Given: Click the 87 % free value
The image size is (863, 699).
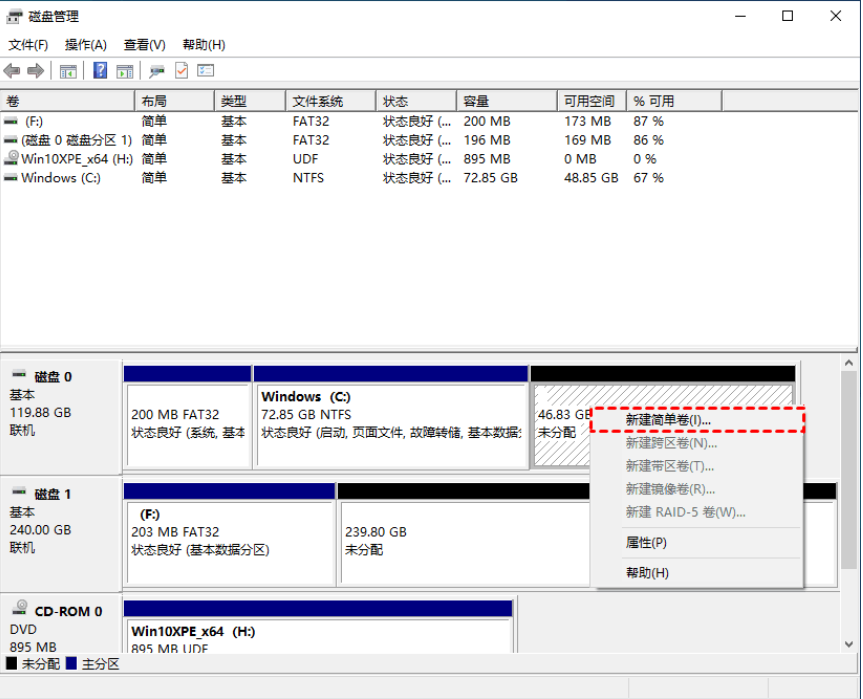Looking at the screenshot, I should [648, 121].
